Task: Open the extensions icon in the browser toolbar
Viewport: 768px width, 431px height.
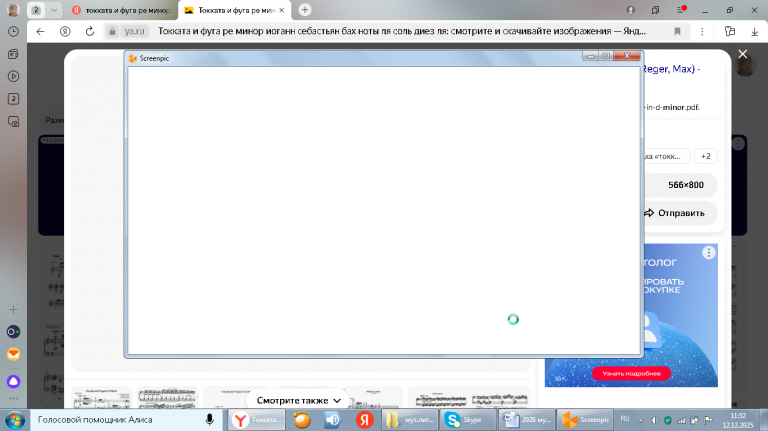Action: [730, 31]
